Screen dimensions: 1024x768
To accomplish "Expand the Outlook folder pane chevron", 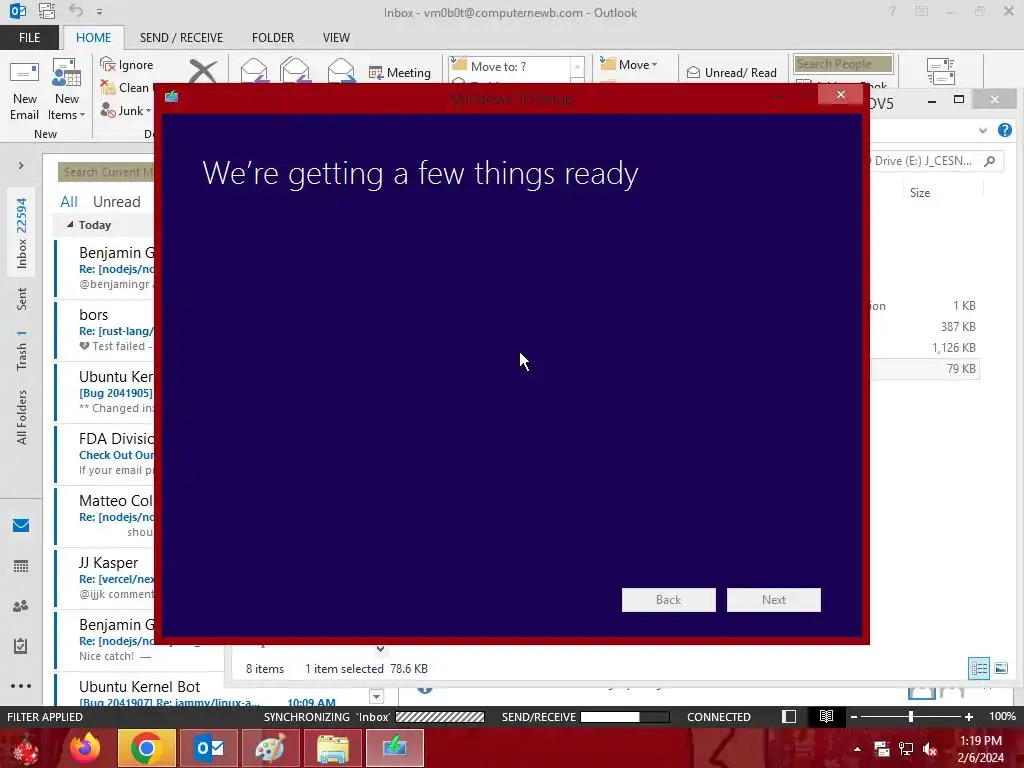I will [x=21, y=165].
